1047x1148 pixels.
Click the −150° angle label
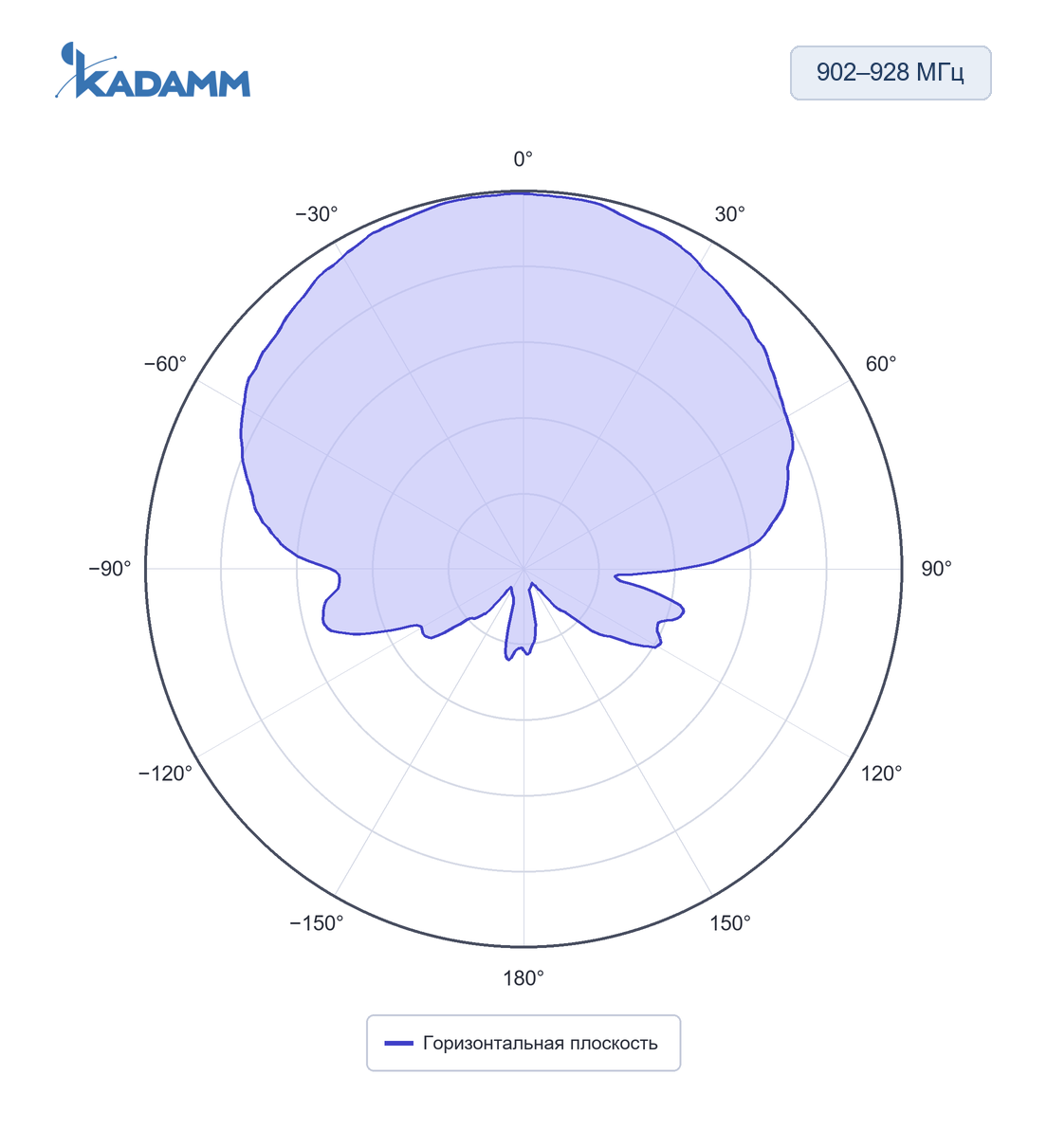pyautogui.click(x=317, y=923)
